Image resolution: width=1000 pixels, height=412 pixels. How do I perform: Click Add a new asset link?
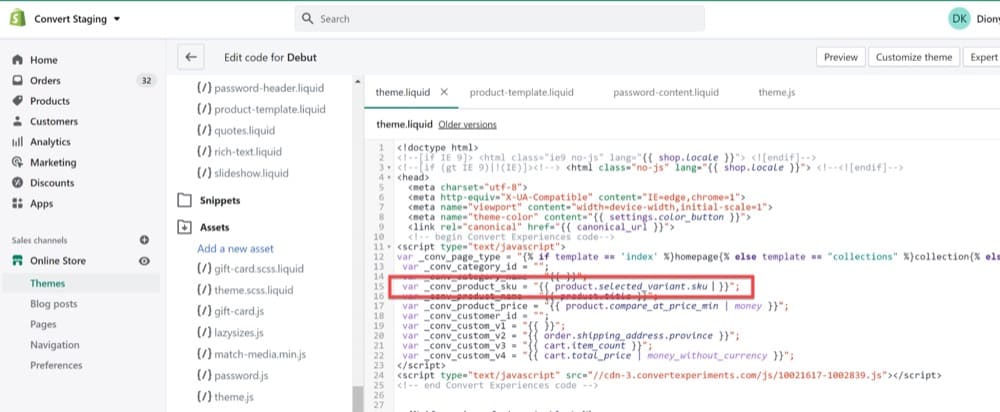235,248
